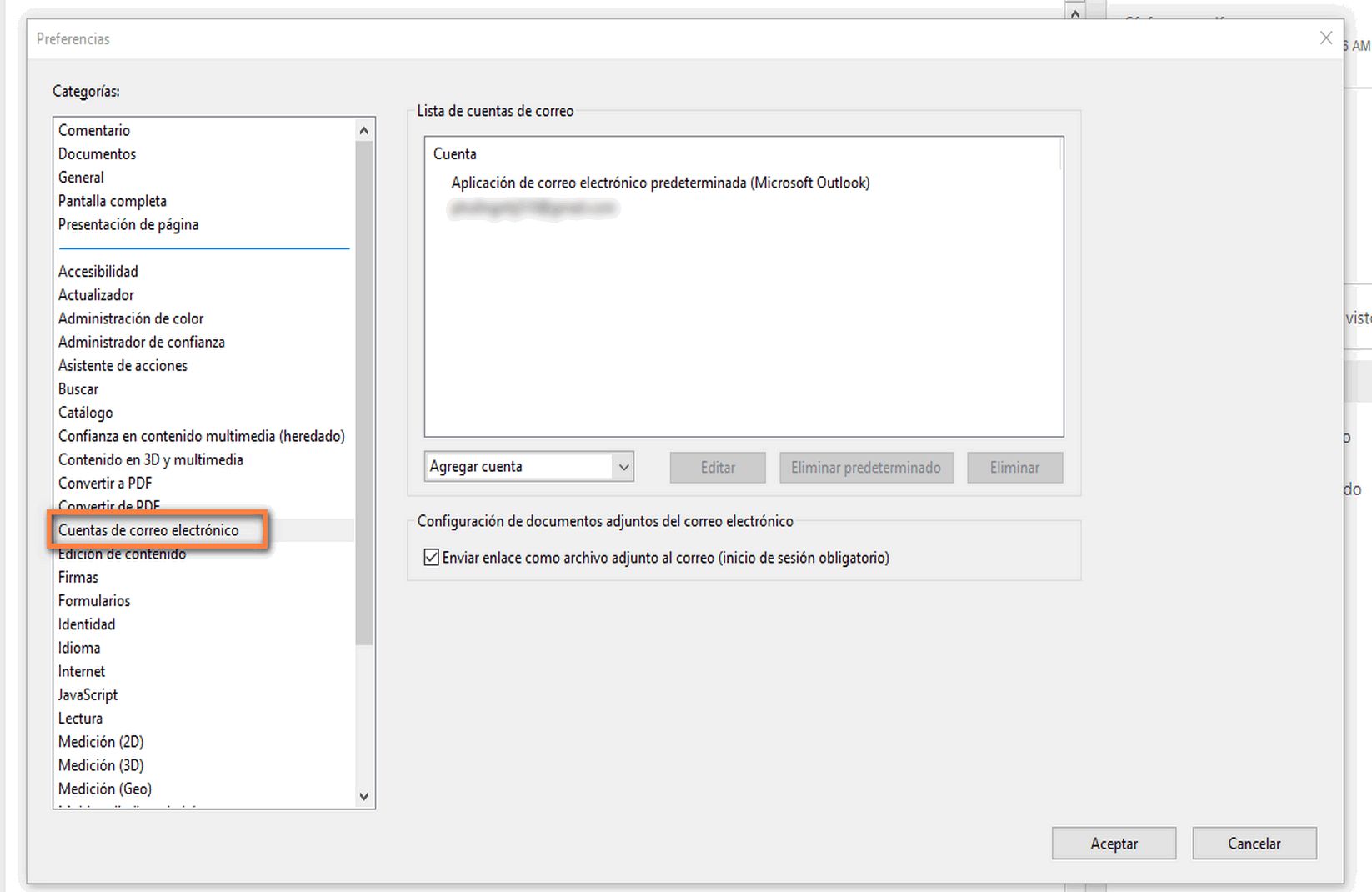Click the Eliminar button
The image size is (1372, 892).
(x=1014, y=468)
